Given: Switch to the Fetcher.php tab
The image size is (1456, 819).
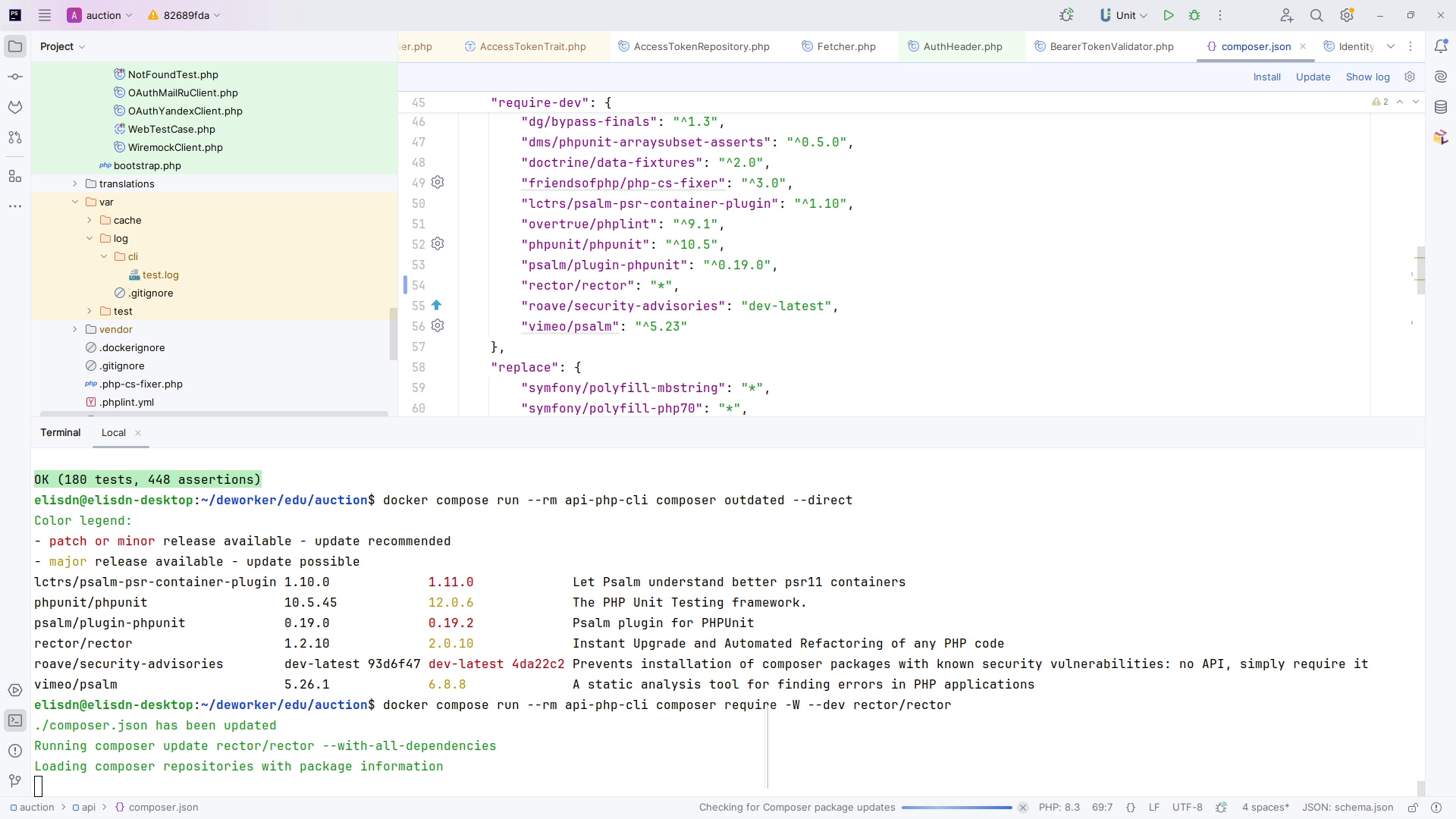Looking at the screenshot, I should (x=846, y=46).
